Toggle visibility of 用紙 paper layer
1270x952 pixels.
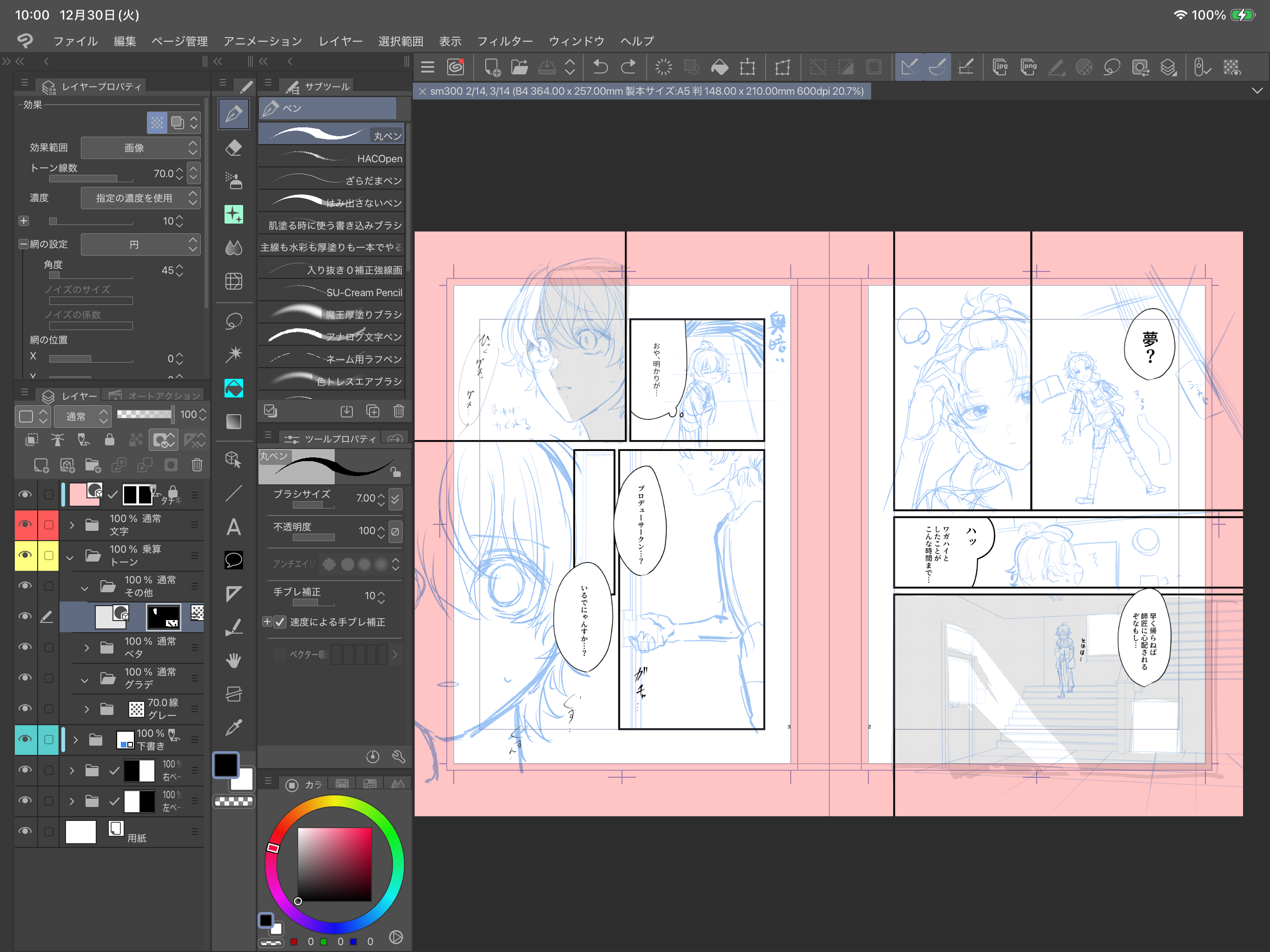click(x=25, y=832)
